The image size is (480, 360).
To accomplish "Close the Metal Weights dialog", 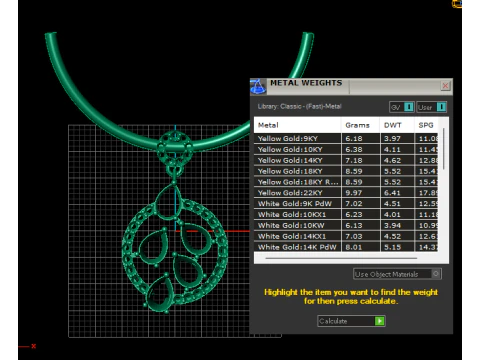I will (x=445, y=86).
